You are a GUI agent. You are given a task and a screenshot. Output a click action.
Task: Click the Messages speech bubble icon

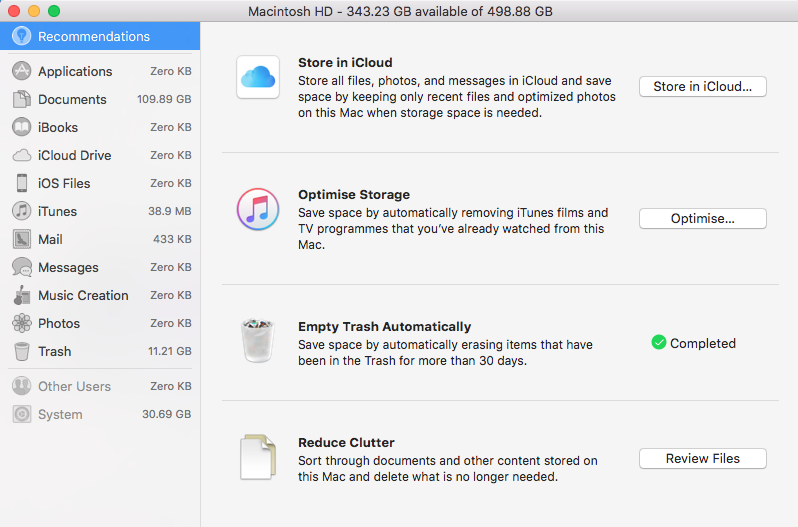(21, 267)
